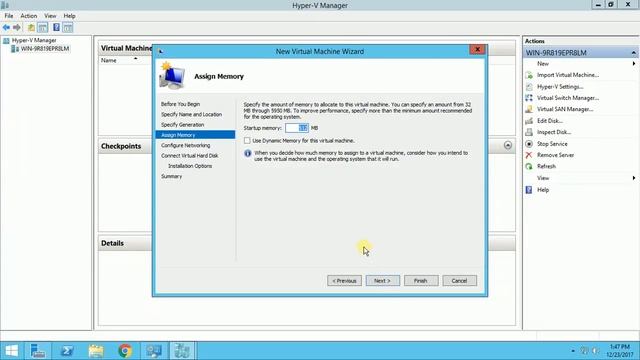The image size is (640, 360).
Task: Open Help entry in the Actions pane
Action: (x=543, y=190)
